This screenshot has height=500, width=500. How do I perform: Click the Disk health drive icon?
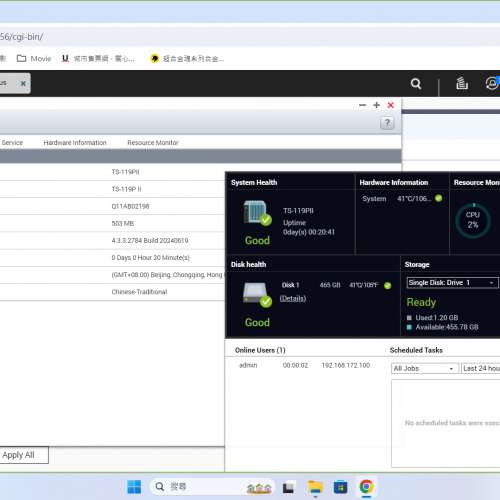point(257,295)
